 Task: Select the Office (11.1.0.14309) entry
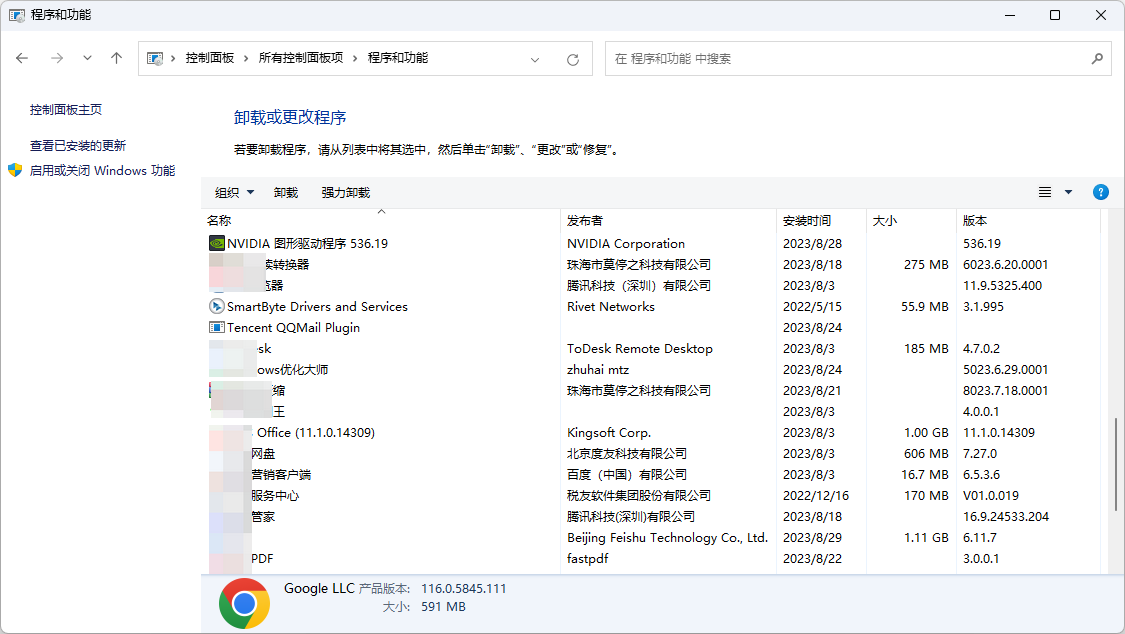(x=316, y=433)
